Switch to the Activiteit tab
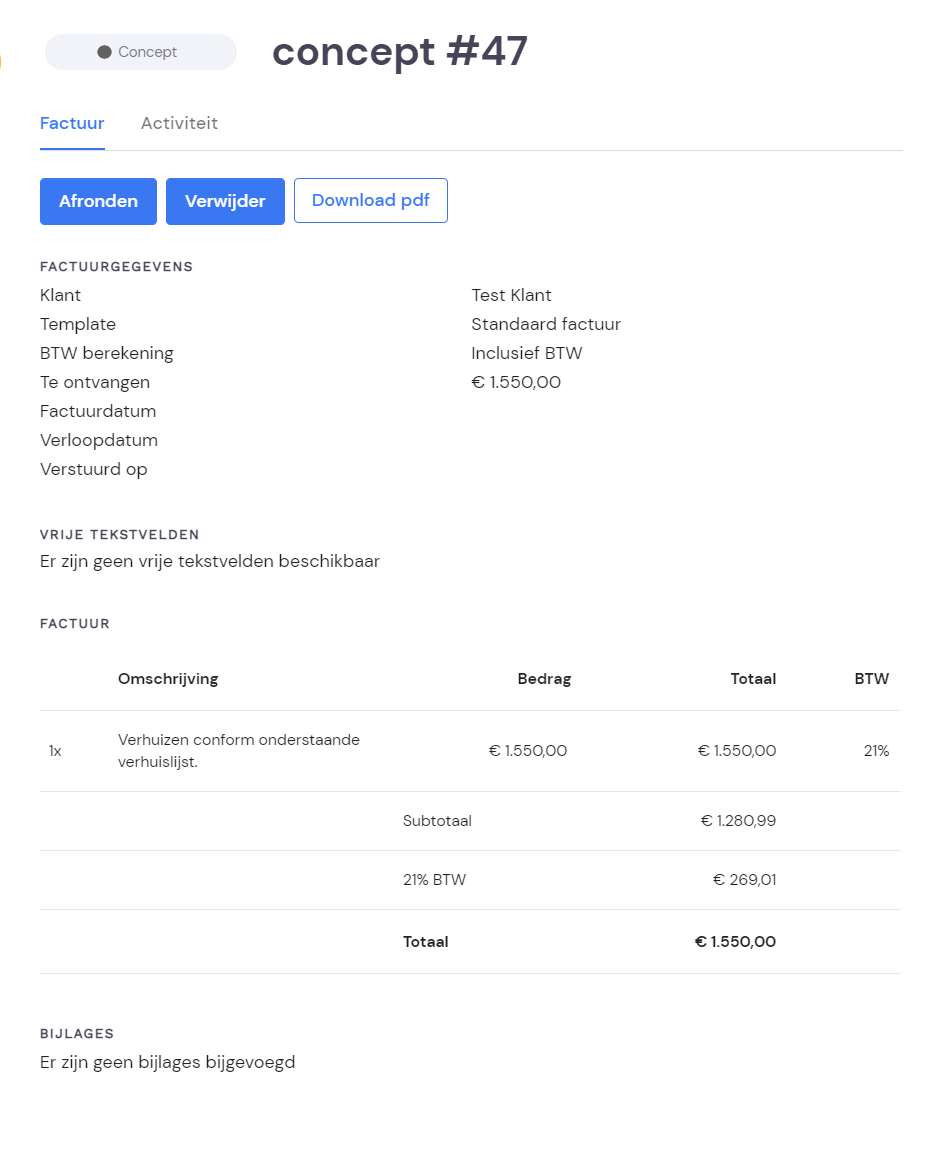943x1152 pixels. point(179,123)
